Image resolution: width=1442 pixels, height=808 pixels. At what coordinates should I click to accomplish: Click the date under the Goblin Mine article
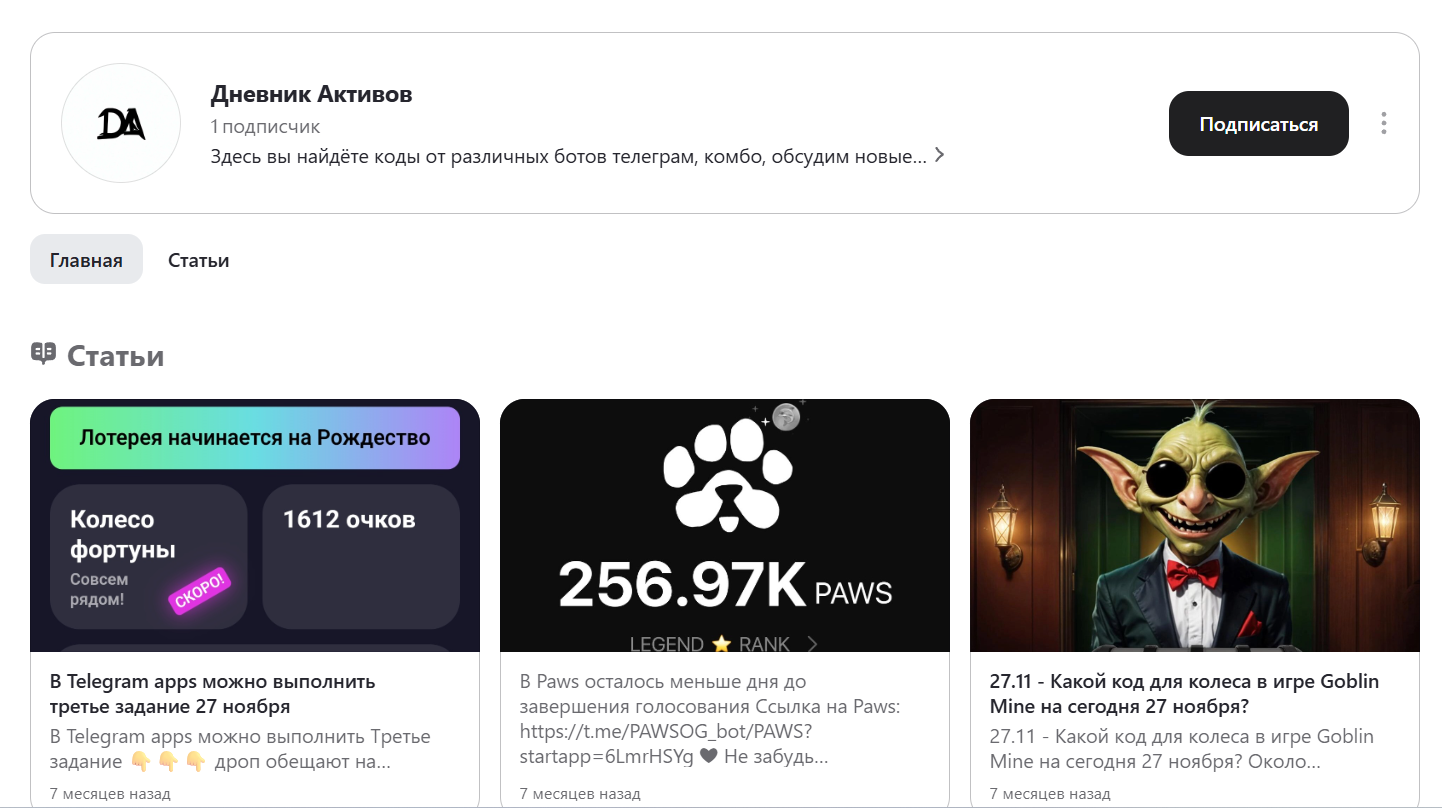(1050, 794)
